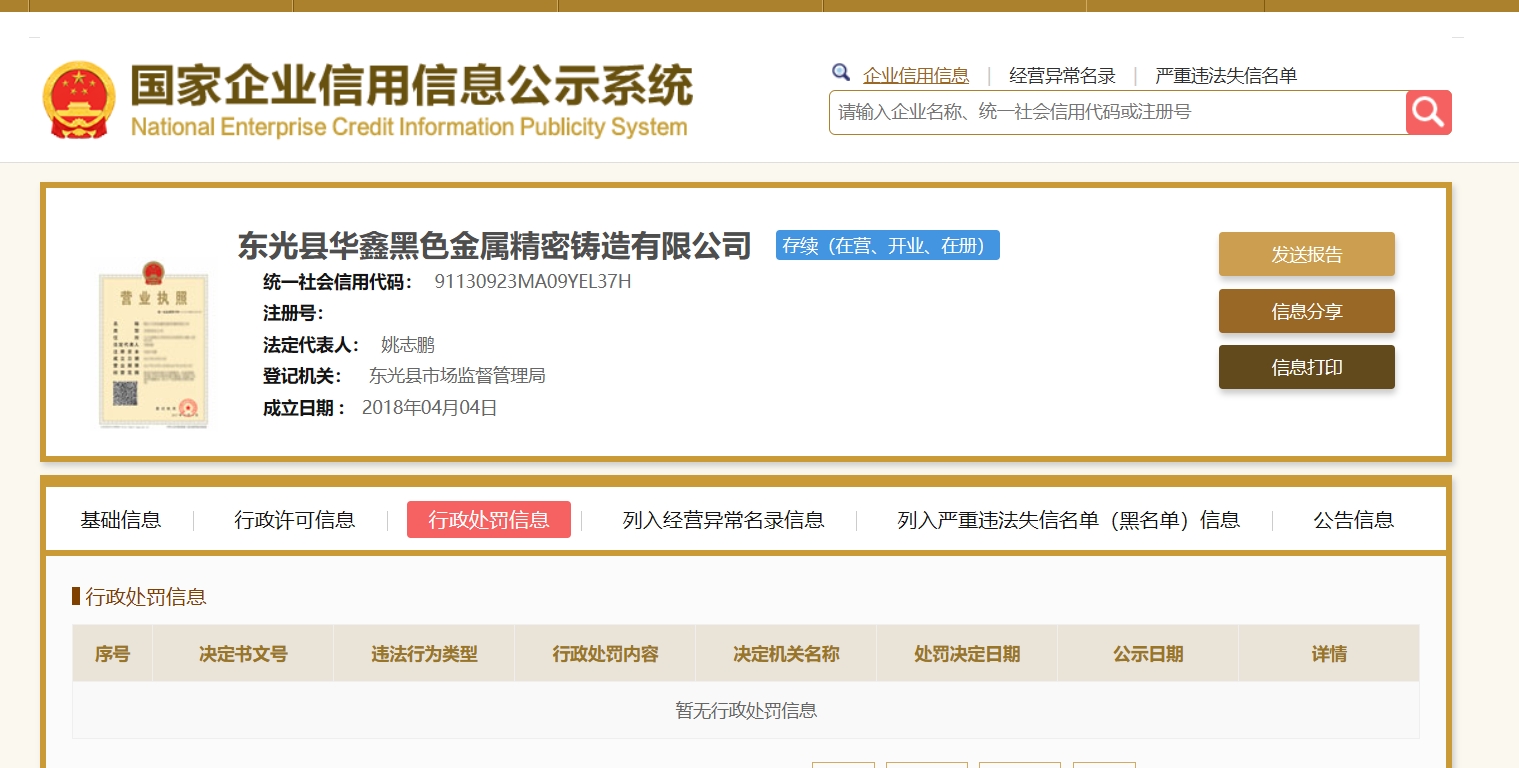Open the 行政许可信息 tab
Image resolution: width=1519 pixels, height=768 pixels.
click(295, 520)
